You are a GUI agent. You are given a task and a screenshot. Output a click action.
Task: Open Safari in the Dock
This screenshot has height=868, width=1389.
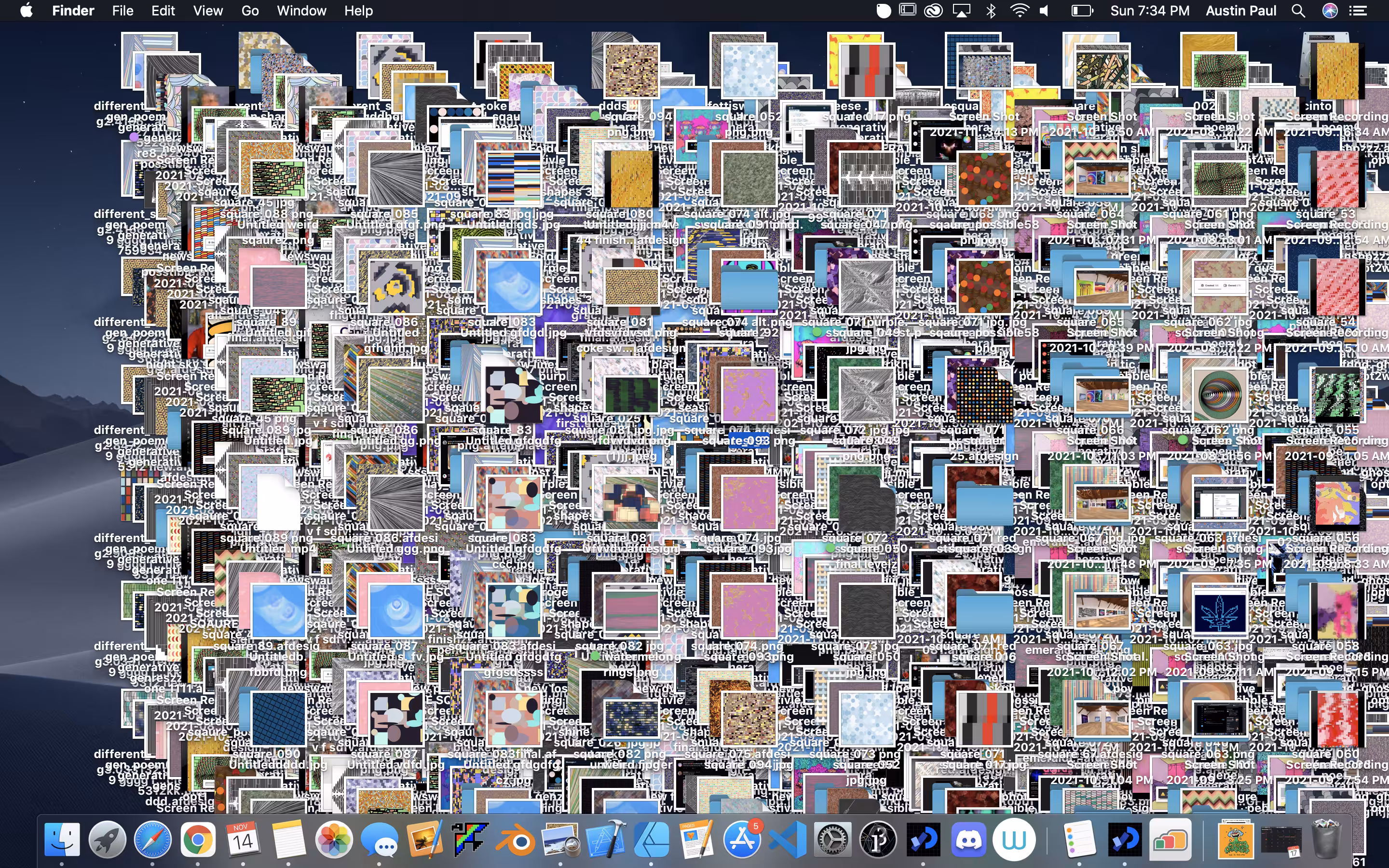(153, 840)
